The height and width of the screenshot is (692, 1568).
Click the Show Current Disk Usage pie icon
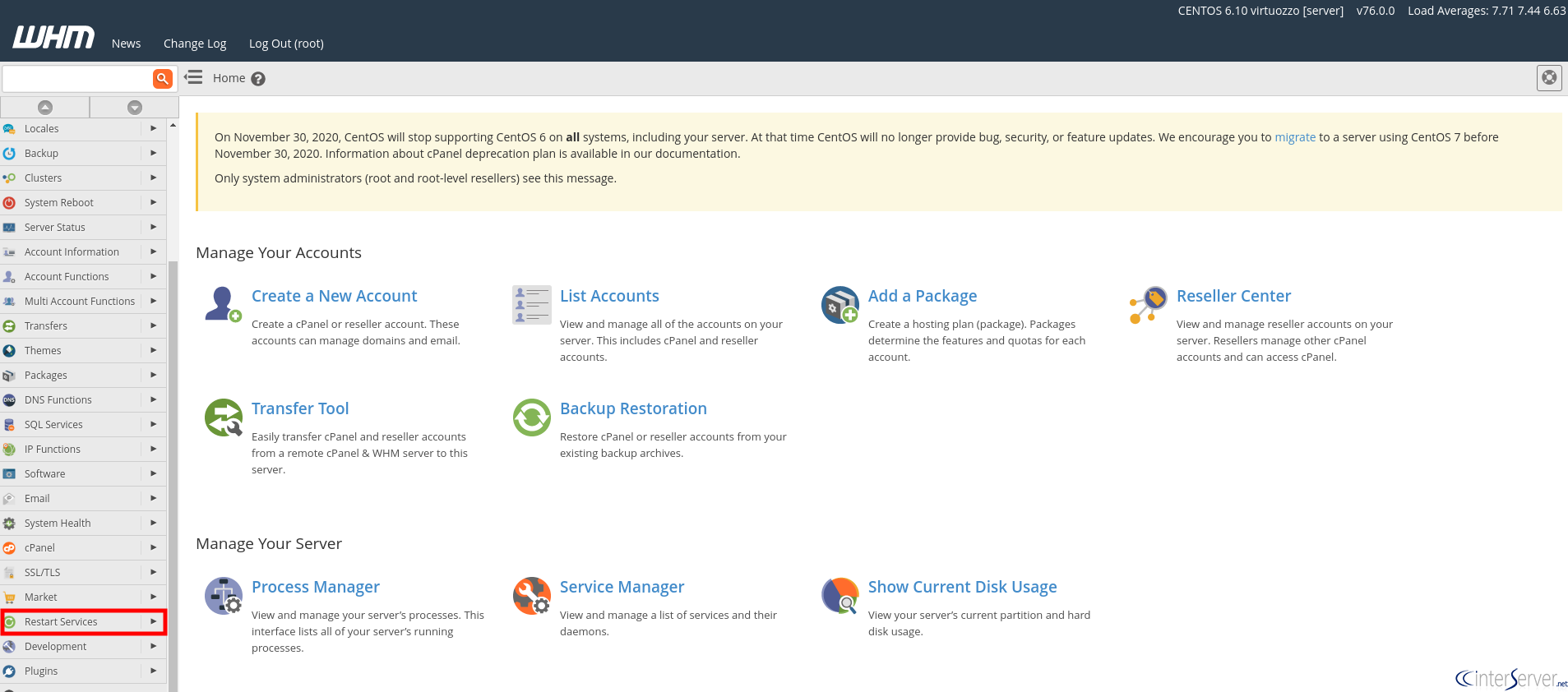click(840, 596)
